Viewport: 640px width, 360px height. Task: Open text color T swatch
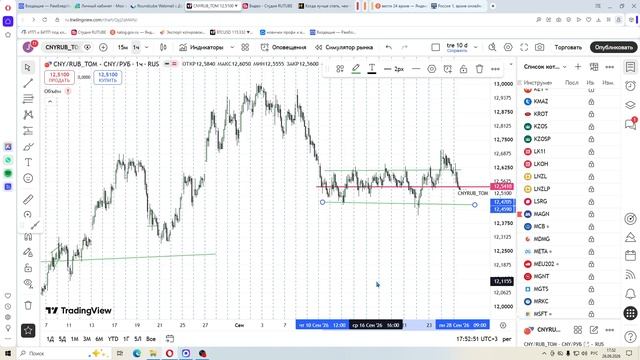pos(372,69)
